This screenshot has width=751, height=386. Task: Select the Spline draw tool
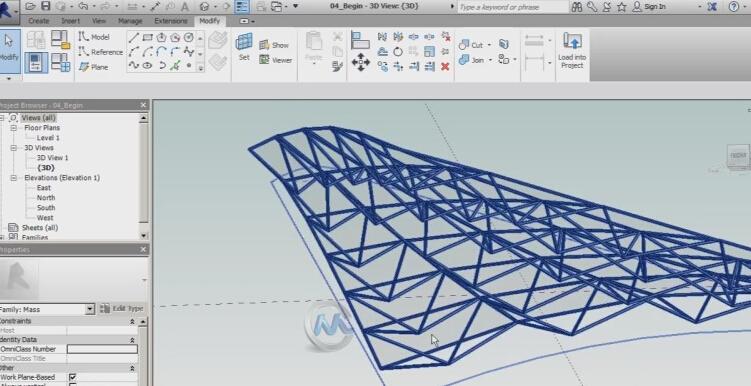coord(134,66)
